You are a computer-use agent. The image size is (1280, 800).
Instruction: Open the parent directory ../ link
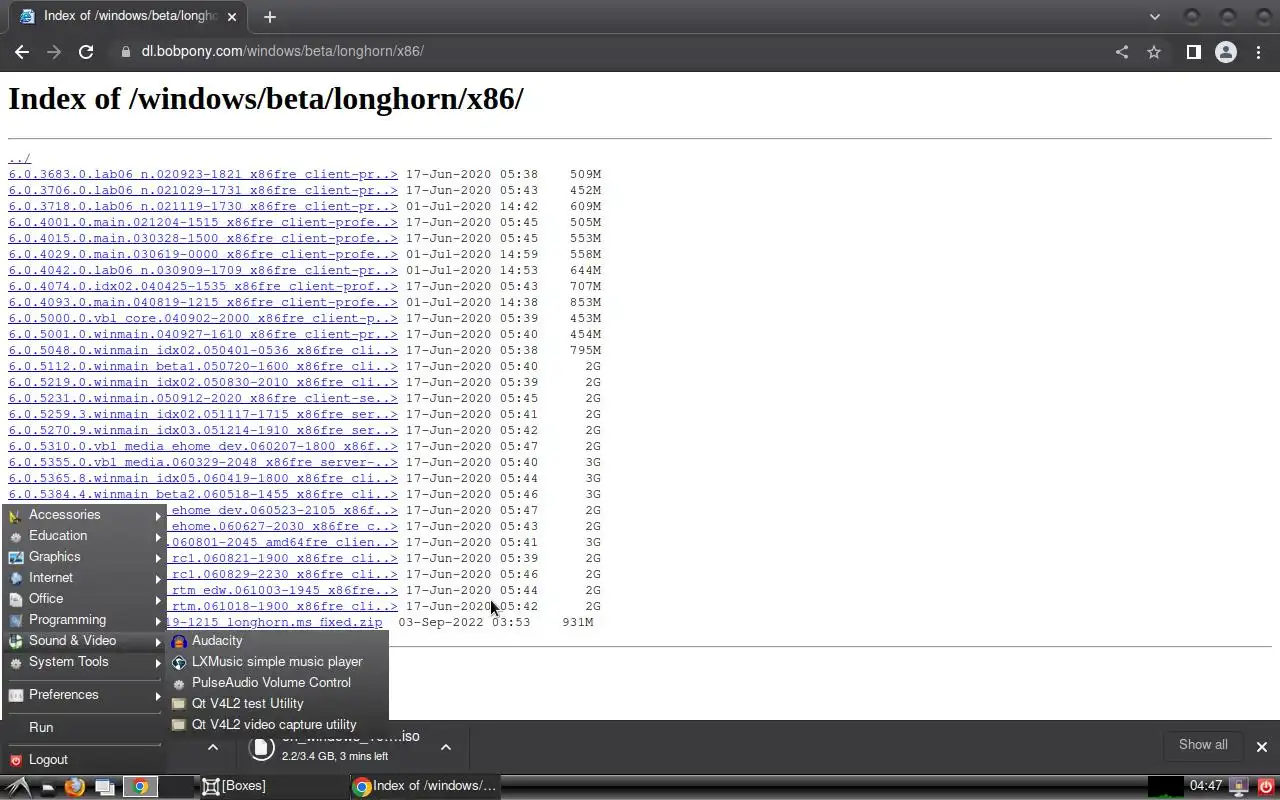pyautogui.click(x=20, y=158)
